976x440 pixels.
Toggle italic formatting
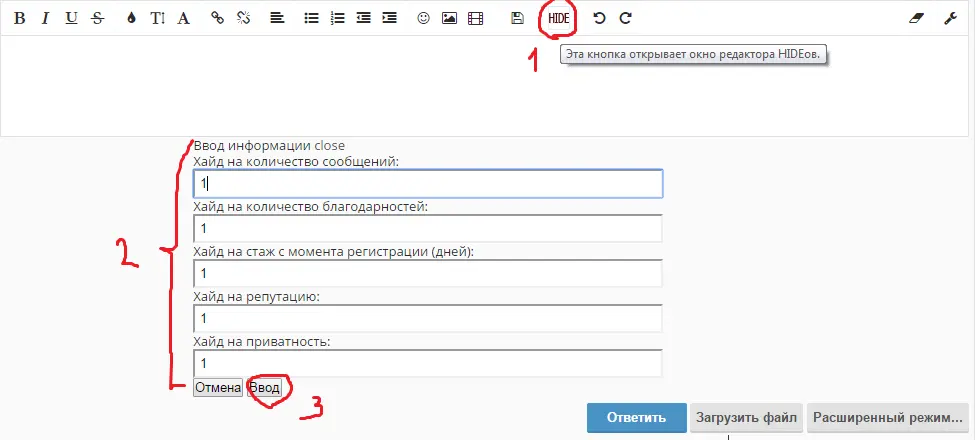(45, 18)
